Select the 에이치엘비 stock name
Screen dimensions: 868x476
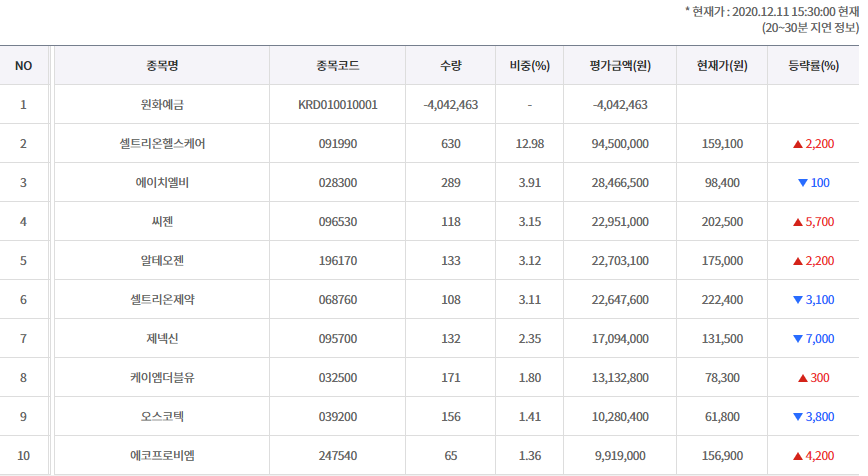coord(162,183)
